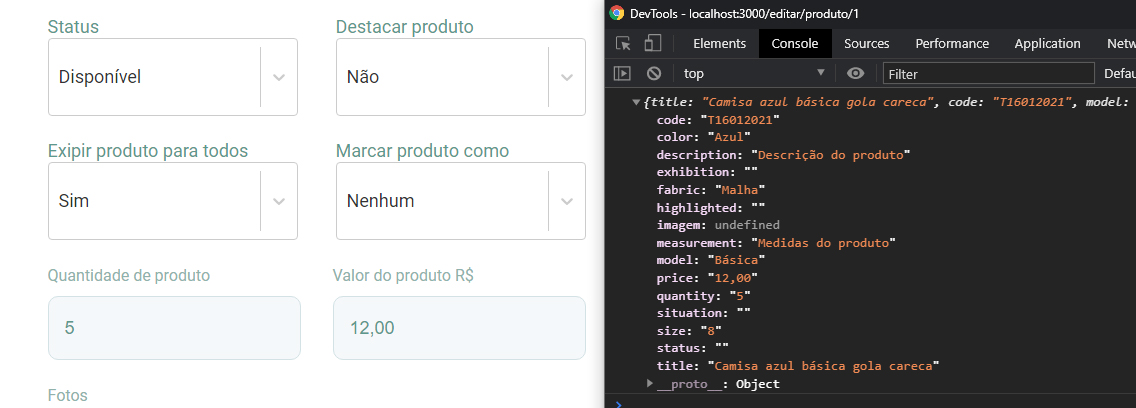
Task: Click the quantity: "5" property line
Action: click(703, 296)
